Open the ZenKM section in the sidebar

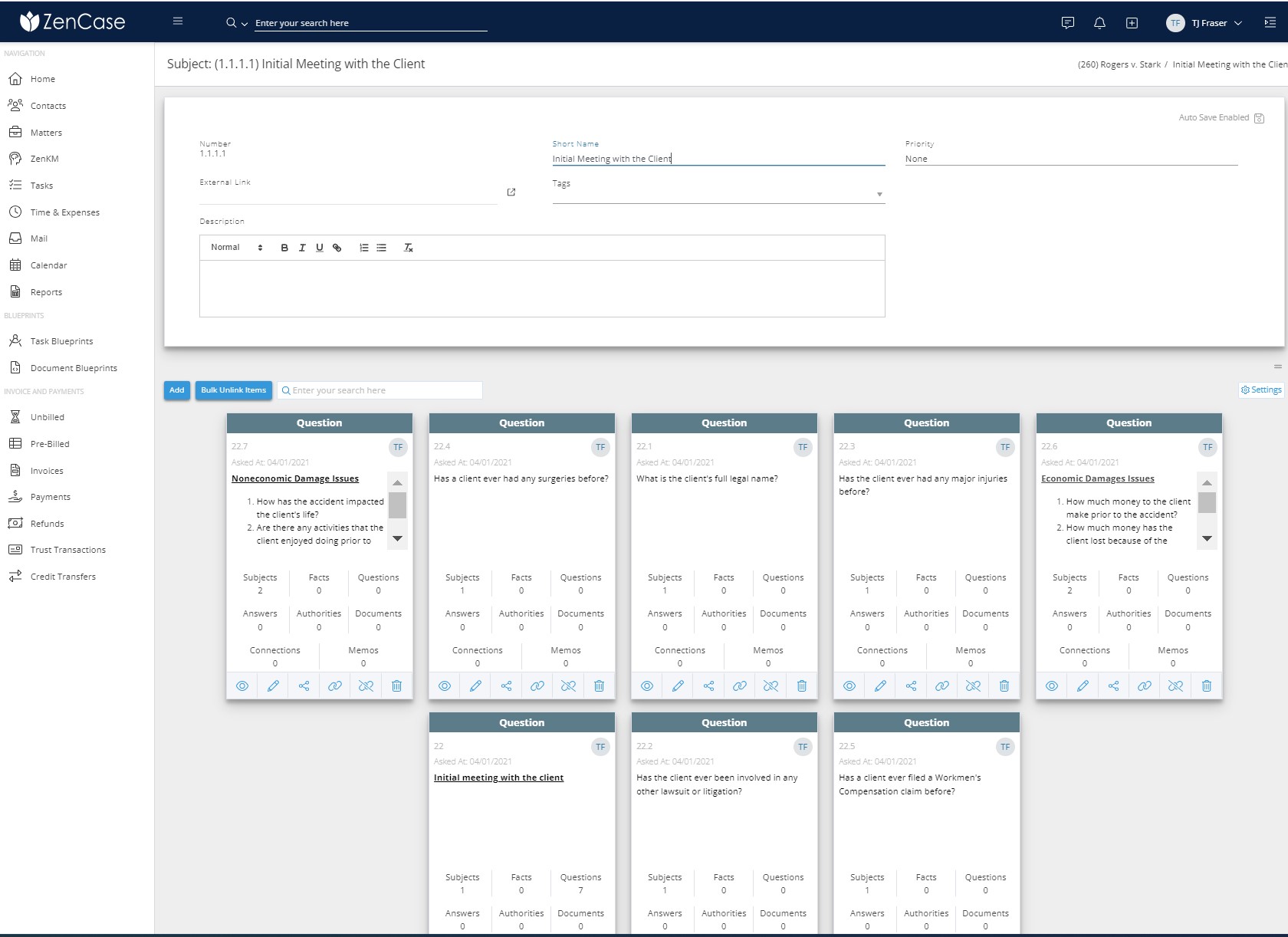[44, 159]
